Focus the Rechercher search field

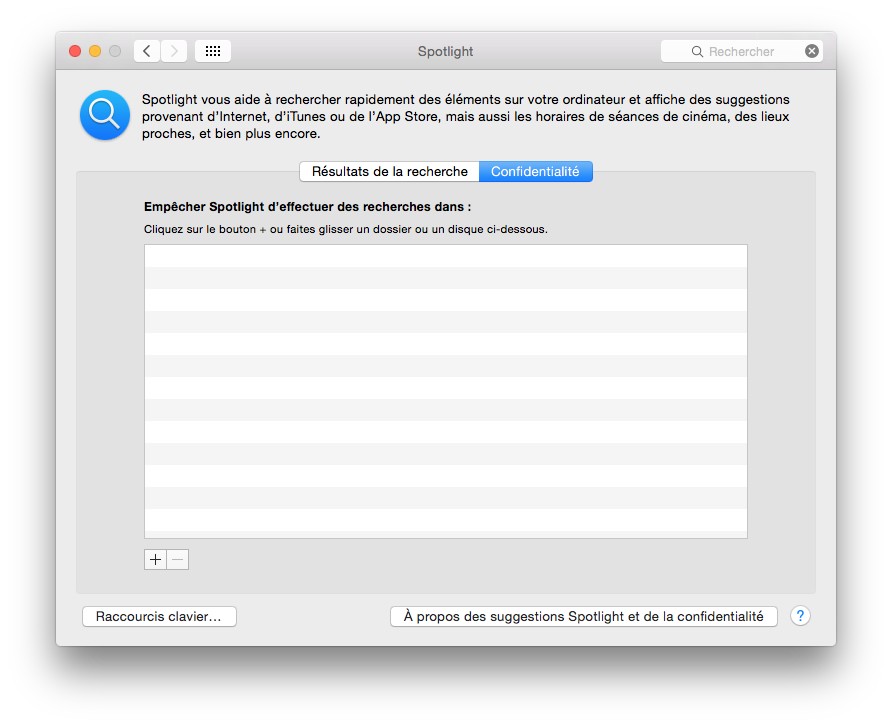tap(741, 51)
